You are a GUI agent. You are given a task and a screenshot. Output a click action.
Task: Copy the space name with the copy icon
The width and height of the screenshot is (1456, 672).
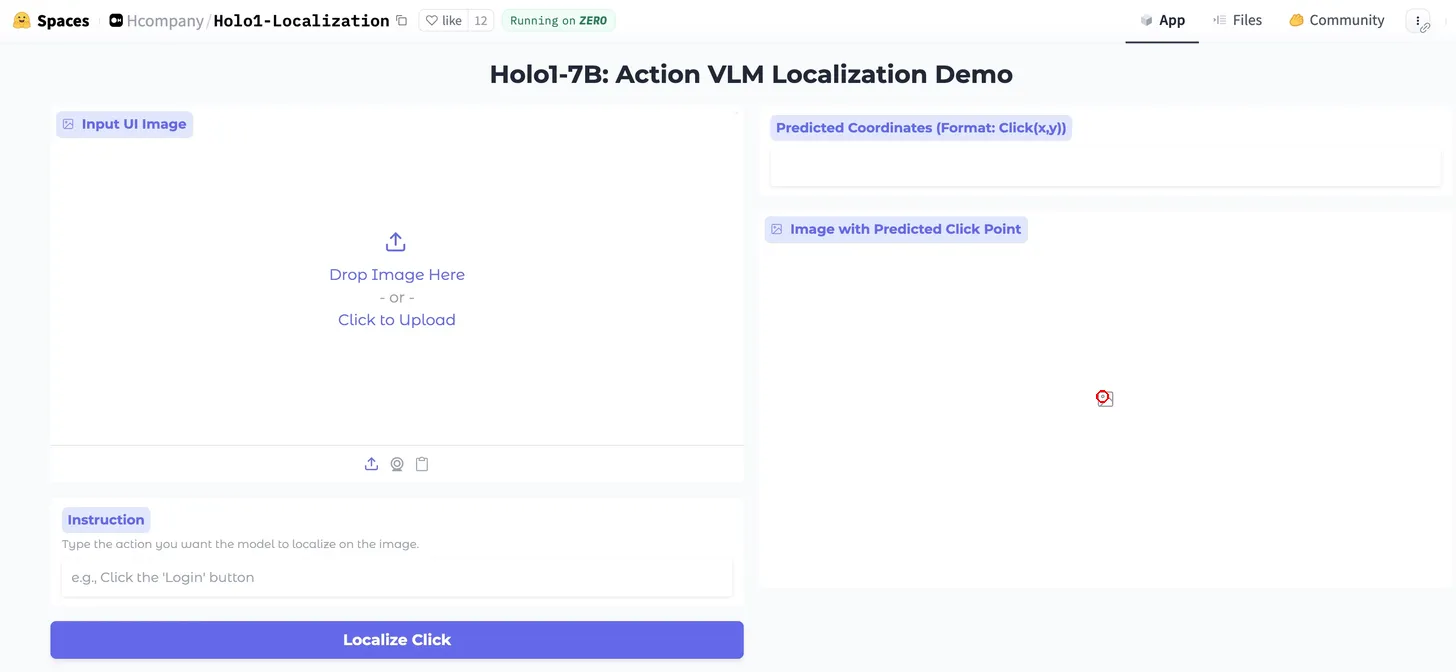402,21
